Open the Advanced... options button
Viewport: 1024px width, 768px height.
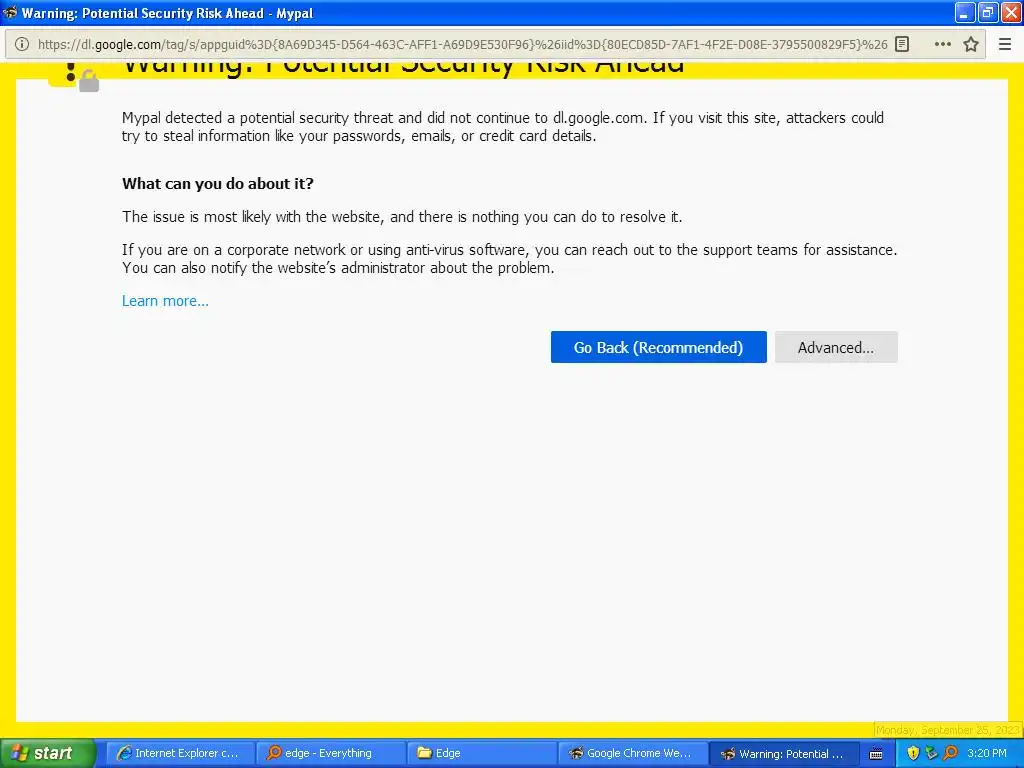click(836, 347)
